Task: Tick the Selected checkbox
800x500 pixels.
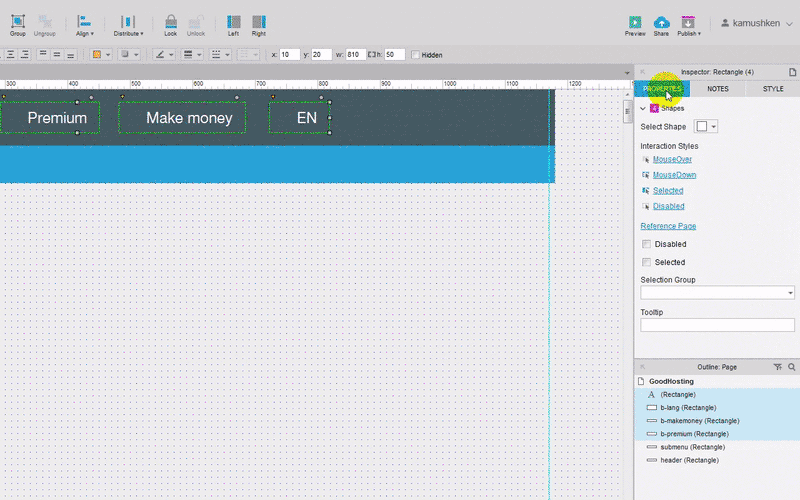Action: 646,262
